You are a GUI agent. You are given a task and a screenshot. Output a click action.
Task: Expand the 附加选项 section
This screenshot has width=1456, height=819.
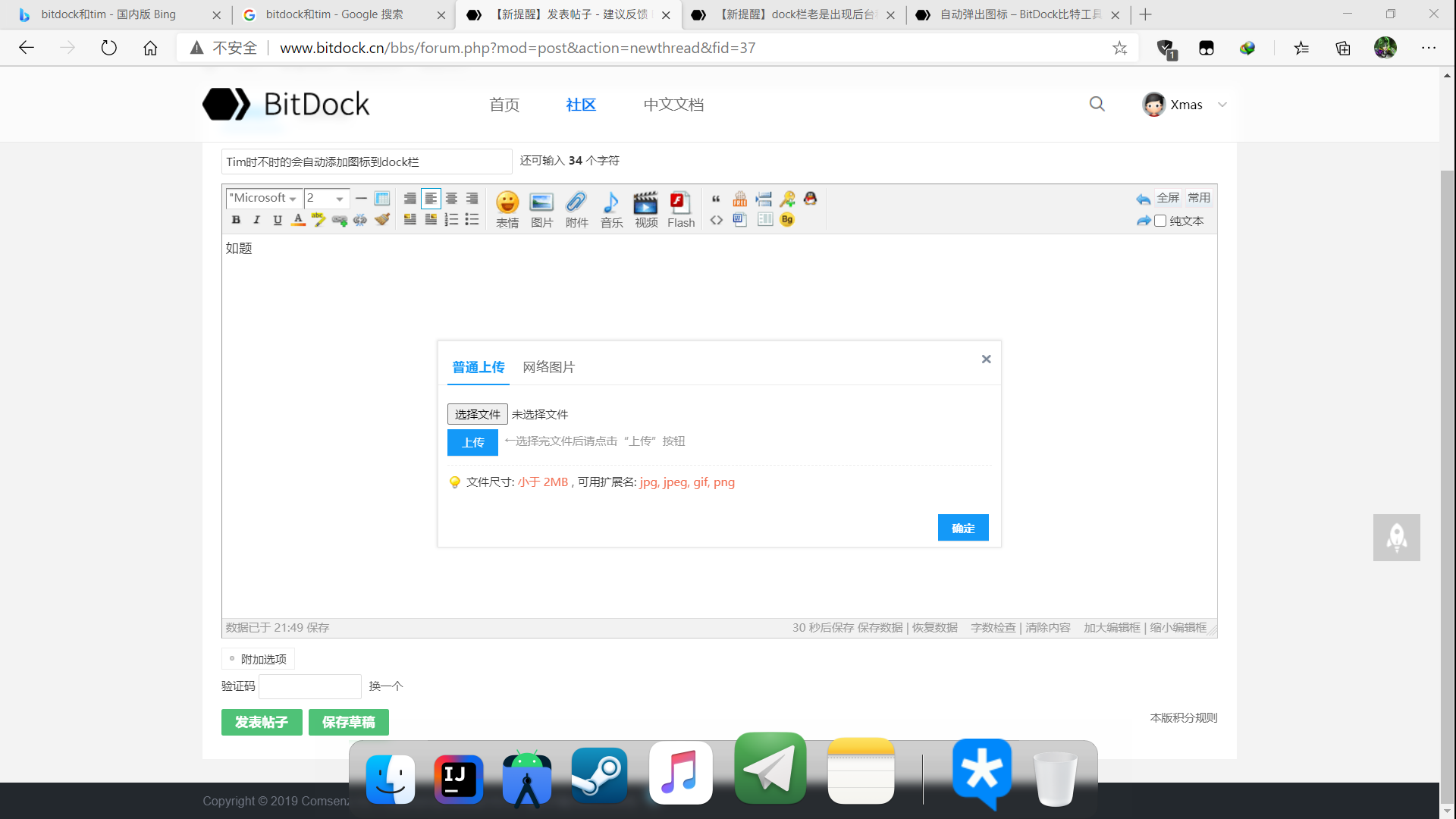[258, 659]
